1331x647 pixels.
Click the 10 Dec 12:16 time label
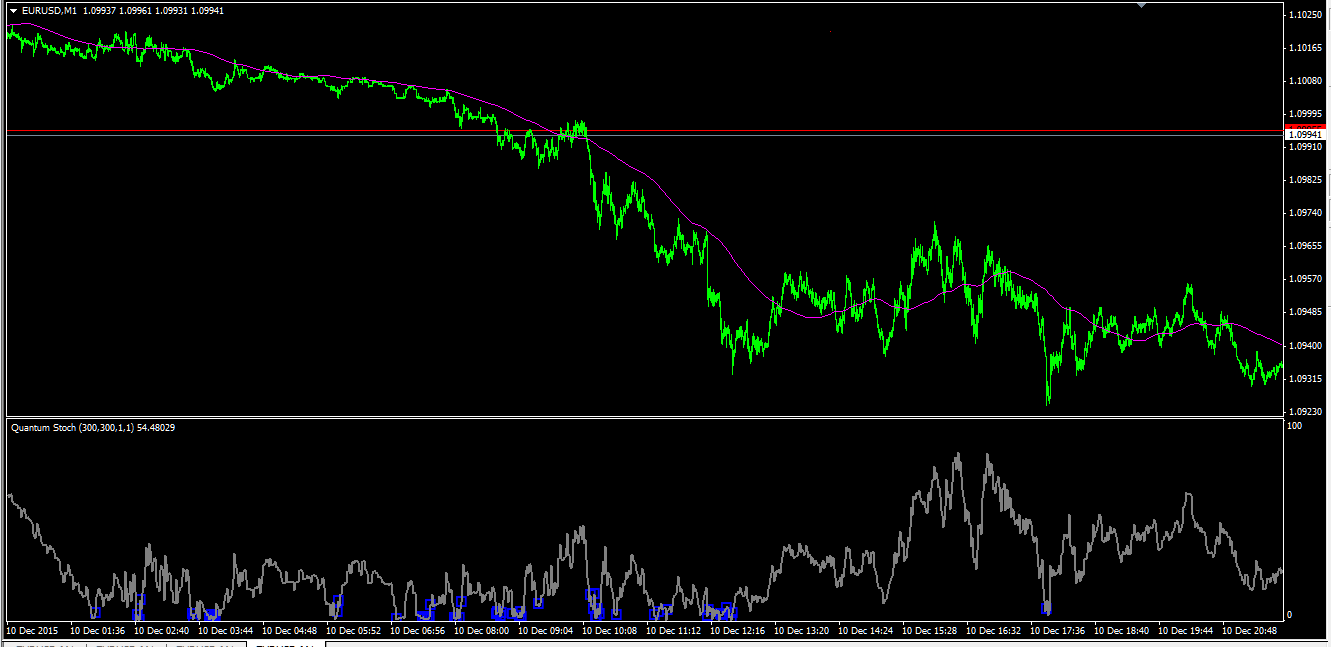[738, 631]
